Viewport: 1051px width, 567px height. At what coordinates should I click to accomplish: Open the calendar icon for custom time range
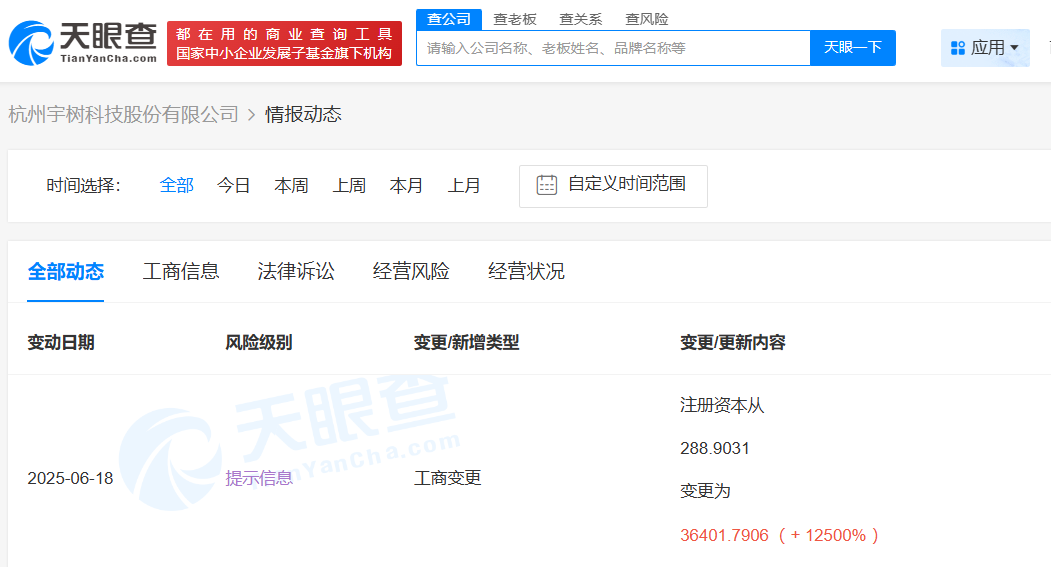pos(546,185)
